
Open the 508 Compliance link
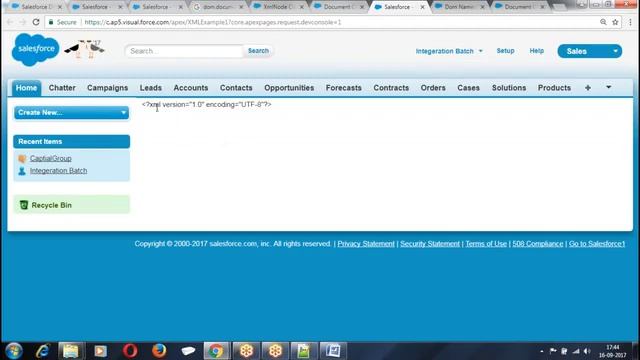pyautogui.click(x=538, y=244)
